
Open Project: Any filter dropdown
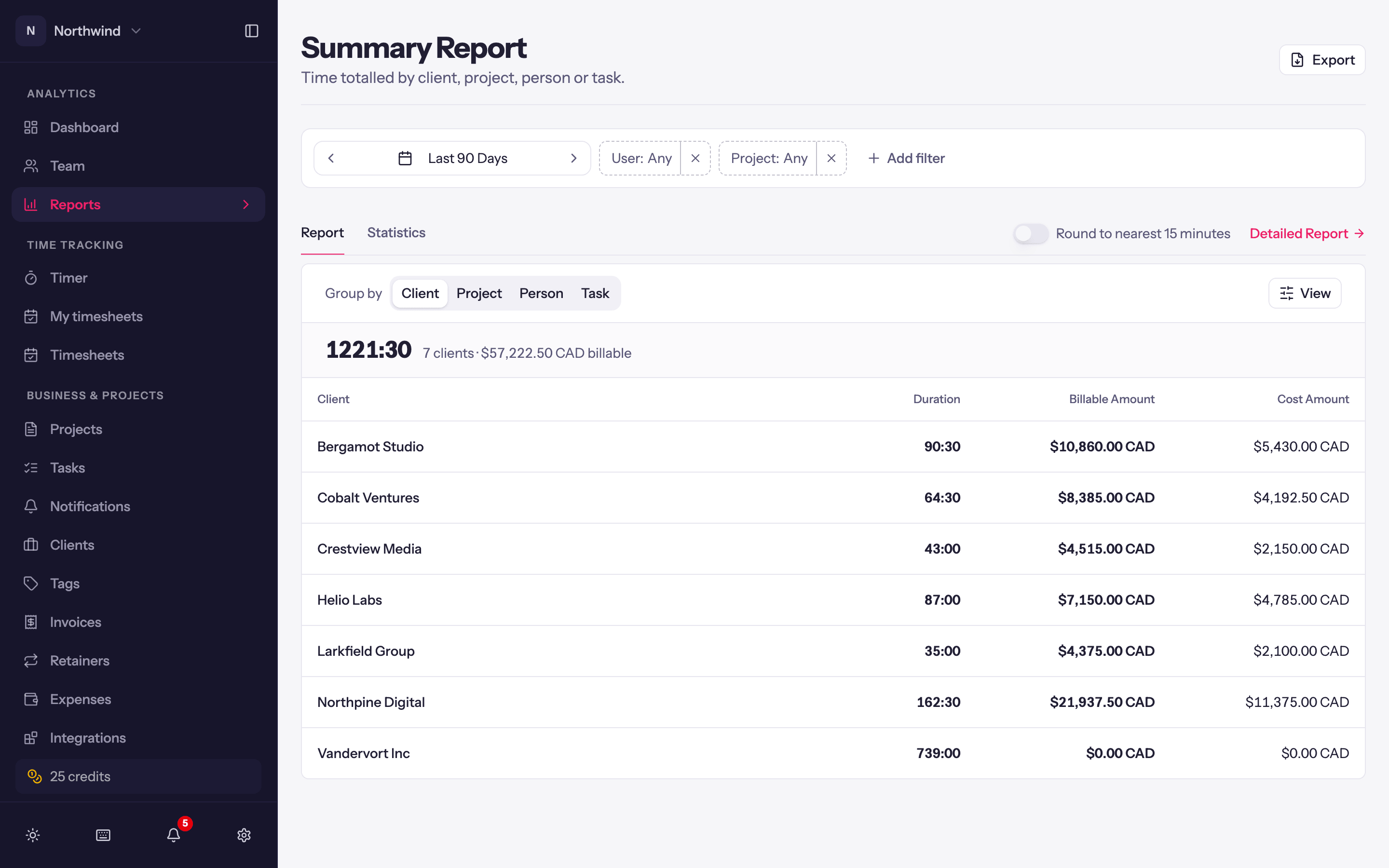click(x=768, y=159)
